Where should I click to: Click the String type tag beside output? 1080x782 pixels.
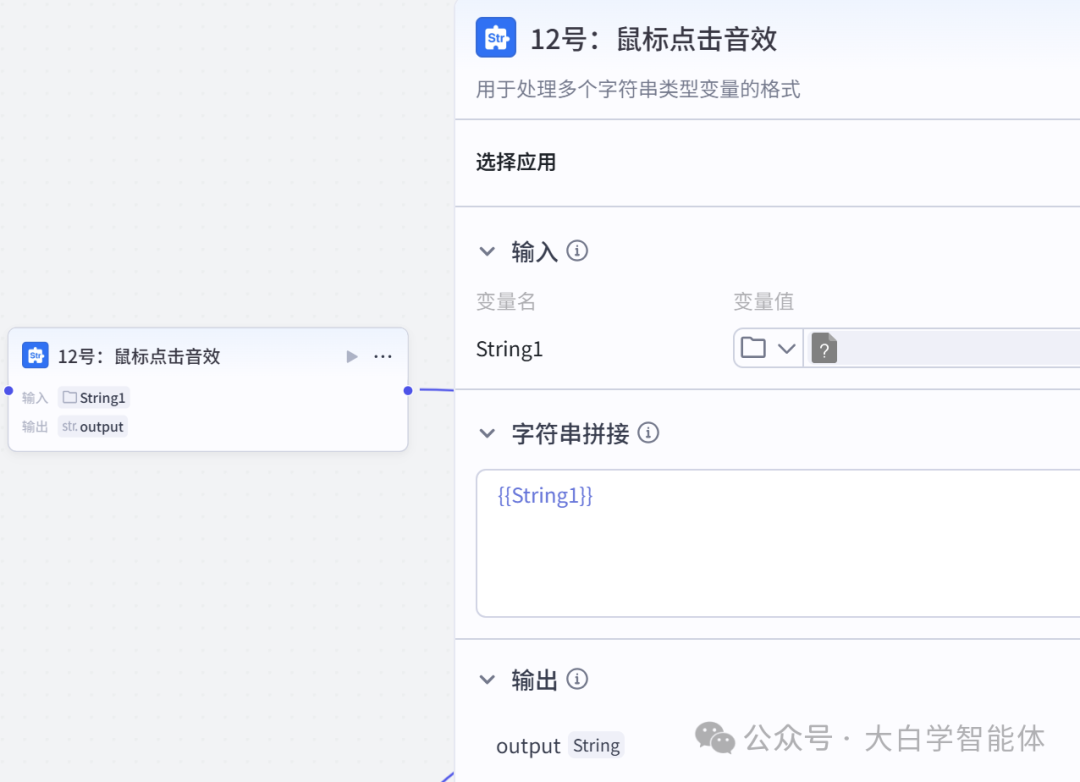pyautogui.click(x=596, y=745)
